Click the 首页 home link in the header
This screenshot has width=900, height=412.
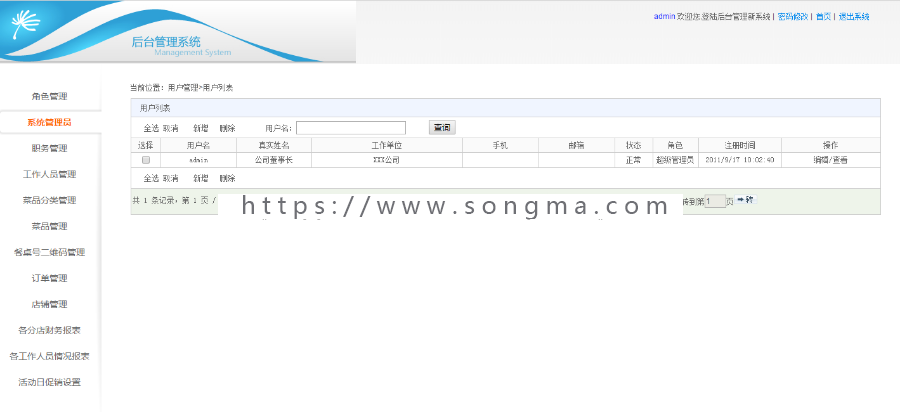pos(823,17)
